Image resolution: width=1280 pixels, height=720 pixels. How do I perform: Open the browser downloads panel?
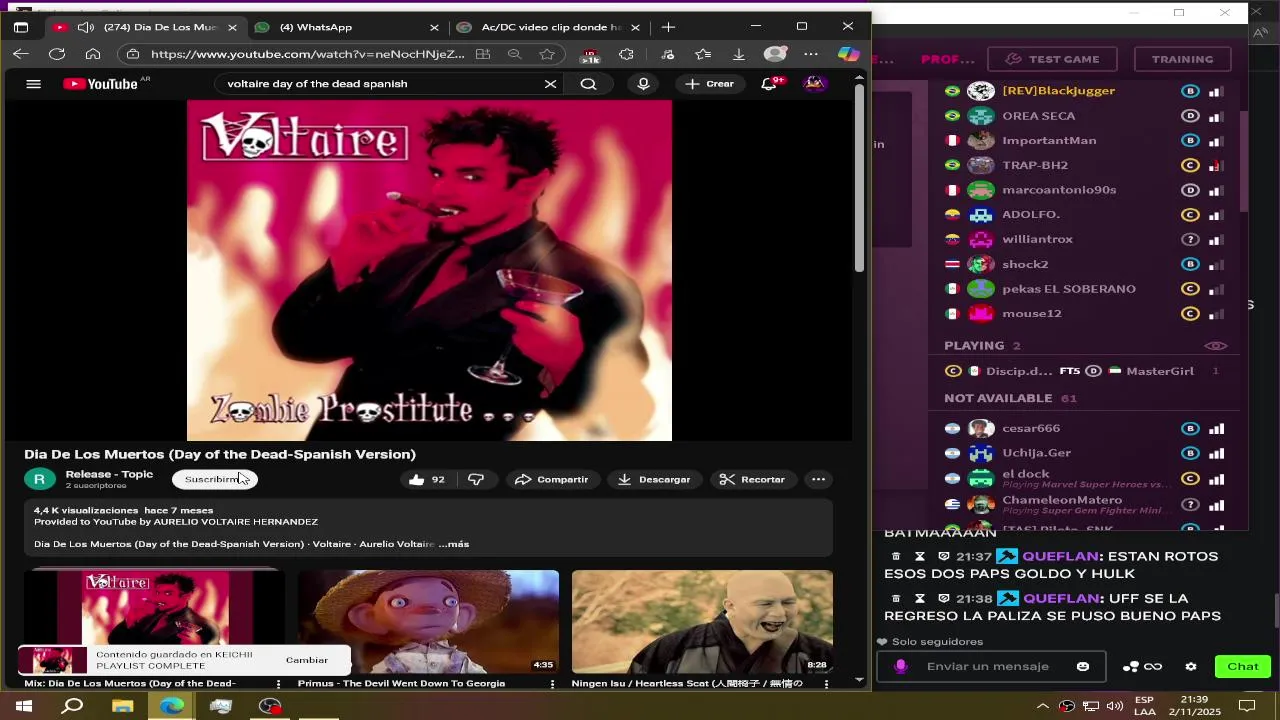tap(738, 54)
